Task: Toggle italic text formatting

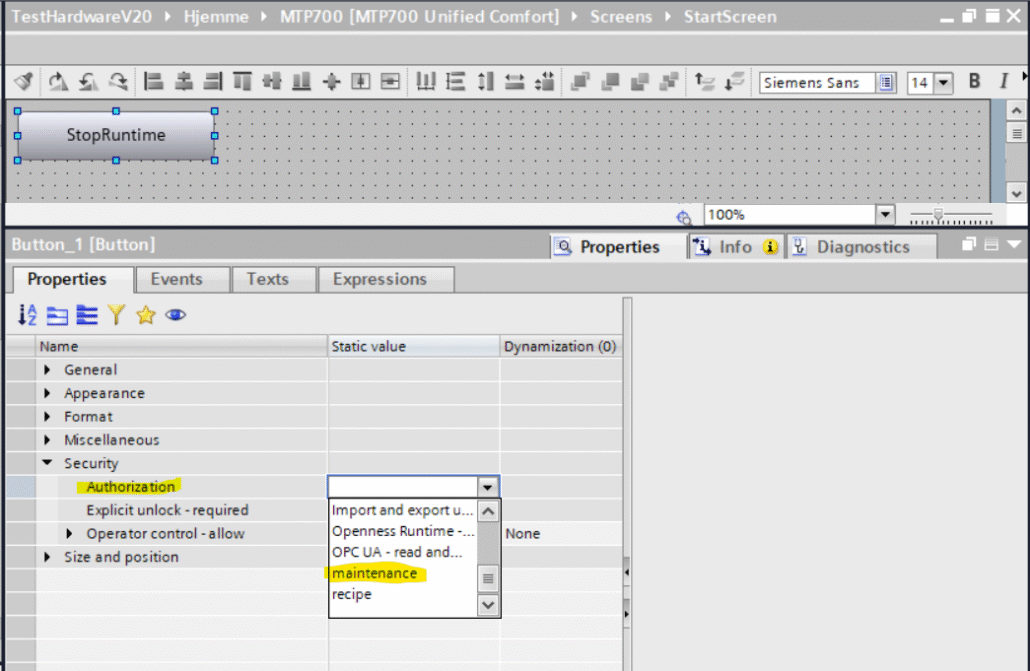Action: tap(1004, 83)
